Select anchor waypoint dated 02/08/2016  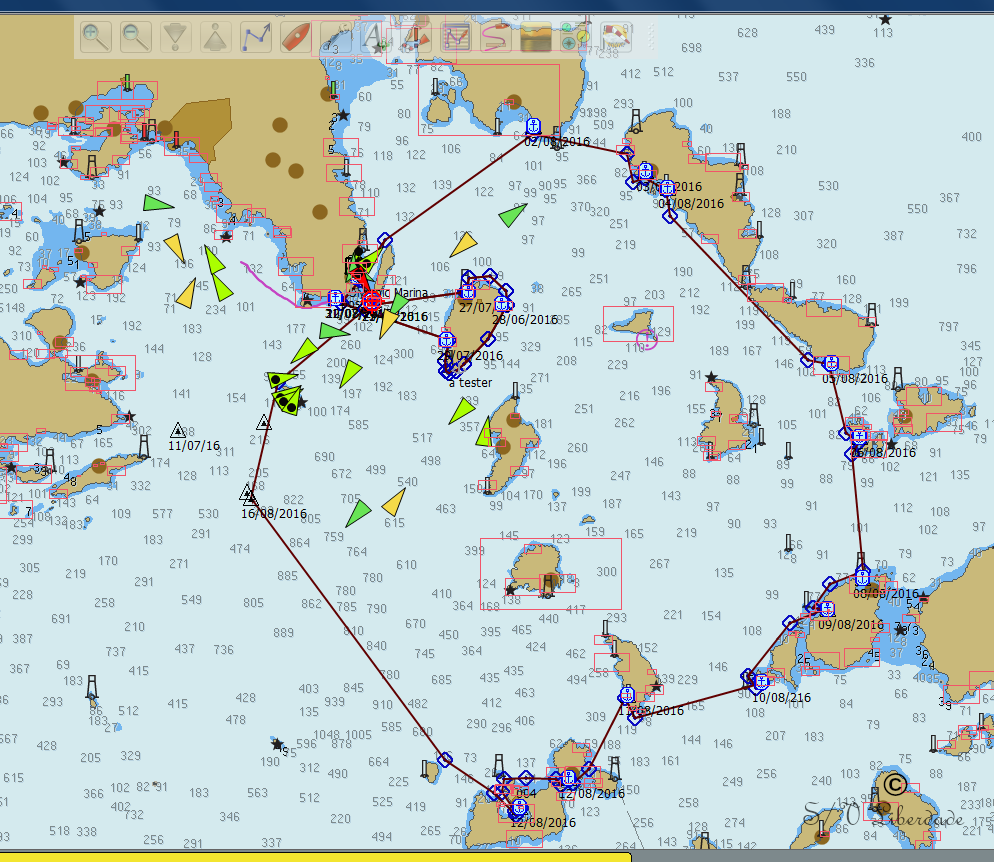tap(533, 126)
